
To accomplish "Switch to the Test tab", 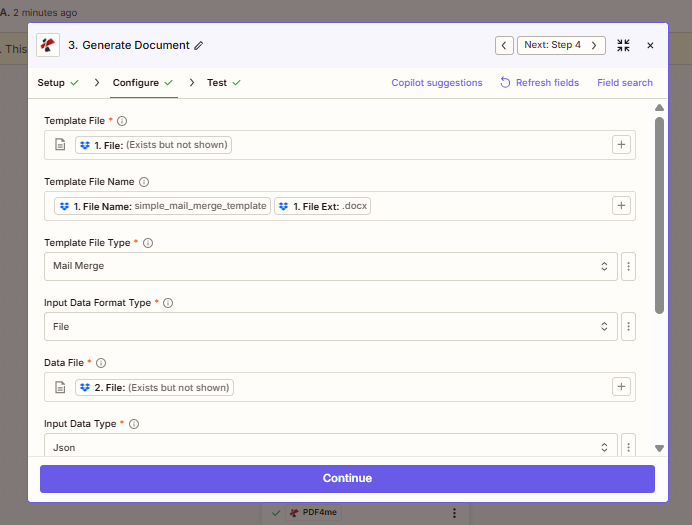I will (x=217, y=83).
